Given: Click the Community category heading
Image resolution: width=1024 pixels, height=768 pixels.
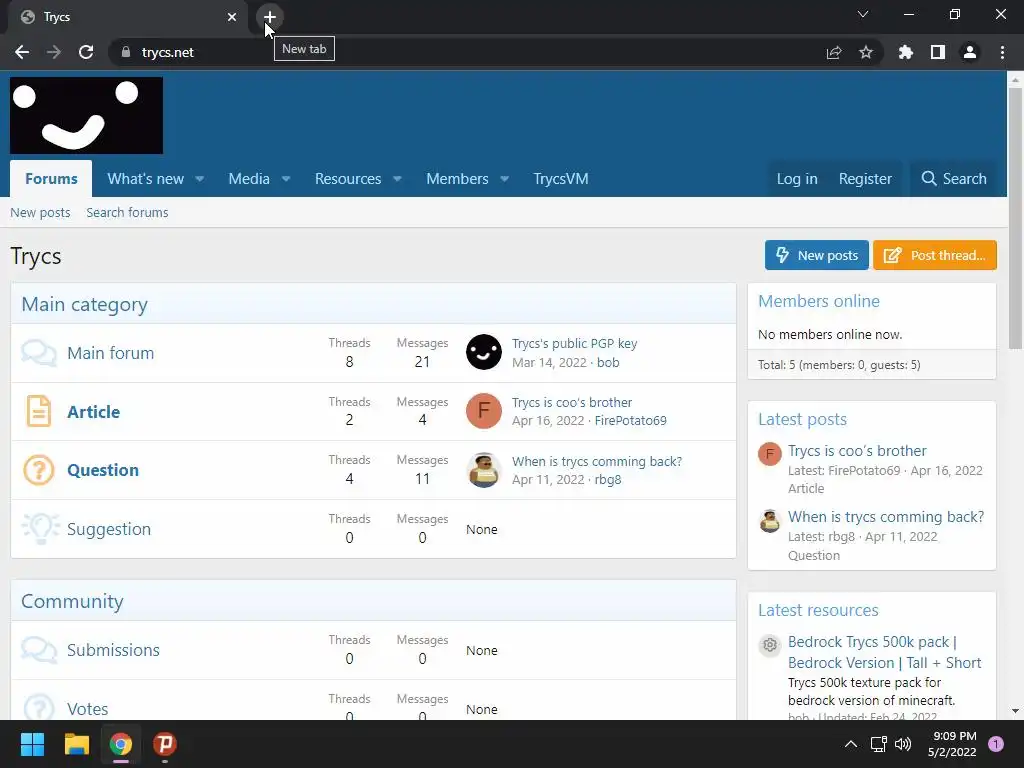Looking at the screenshot, I should [x=72, y=601].
